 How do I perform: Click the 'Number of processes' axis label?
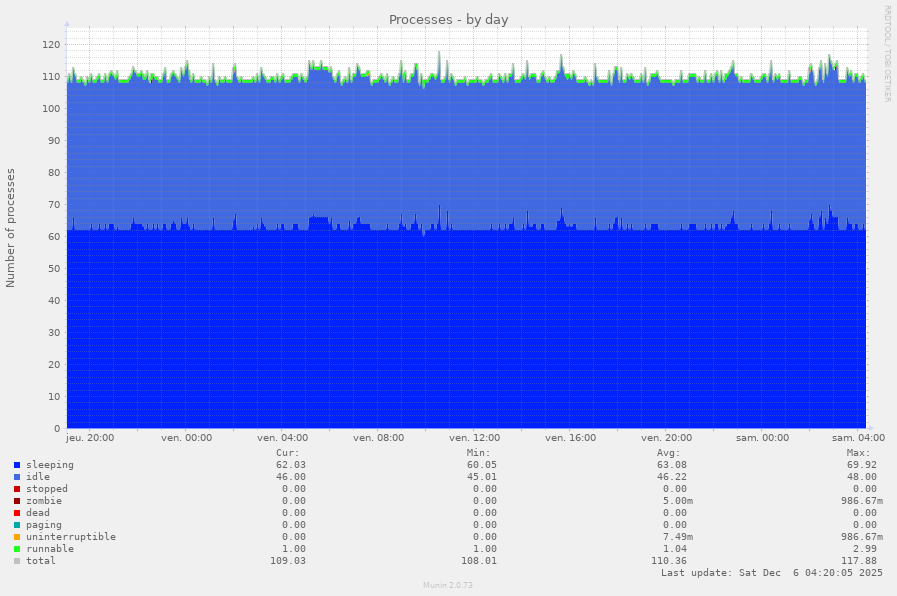click(x=11, y=228)
